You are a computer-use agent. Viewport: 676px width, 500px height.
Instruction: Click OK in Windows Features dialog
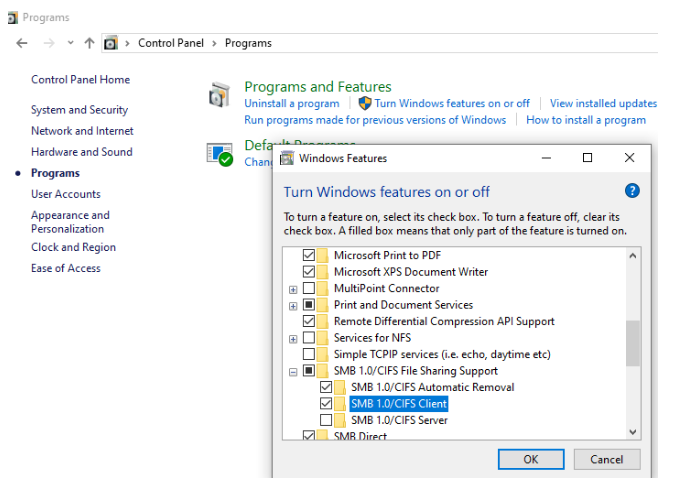click(531, 459)
